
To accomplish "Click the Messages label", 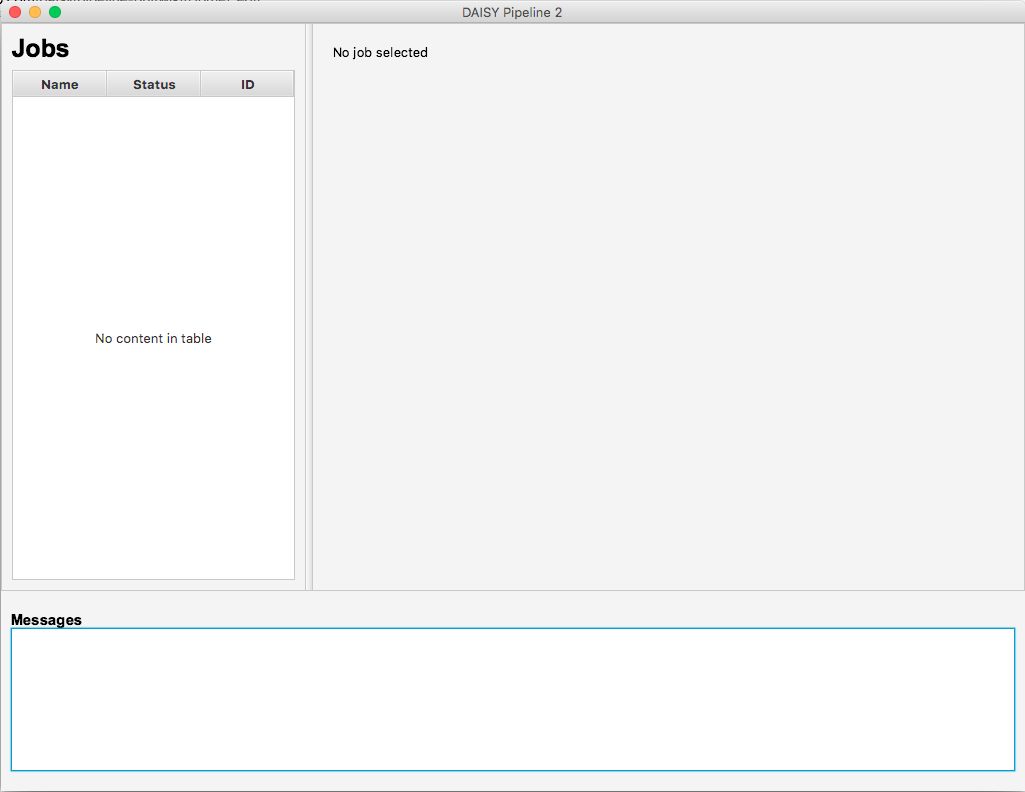I will pos(46,619).
